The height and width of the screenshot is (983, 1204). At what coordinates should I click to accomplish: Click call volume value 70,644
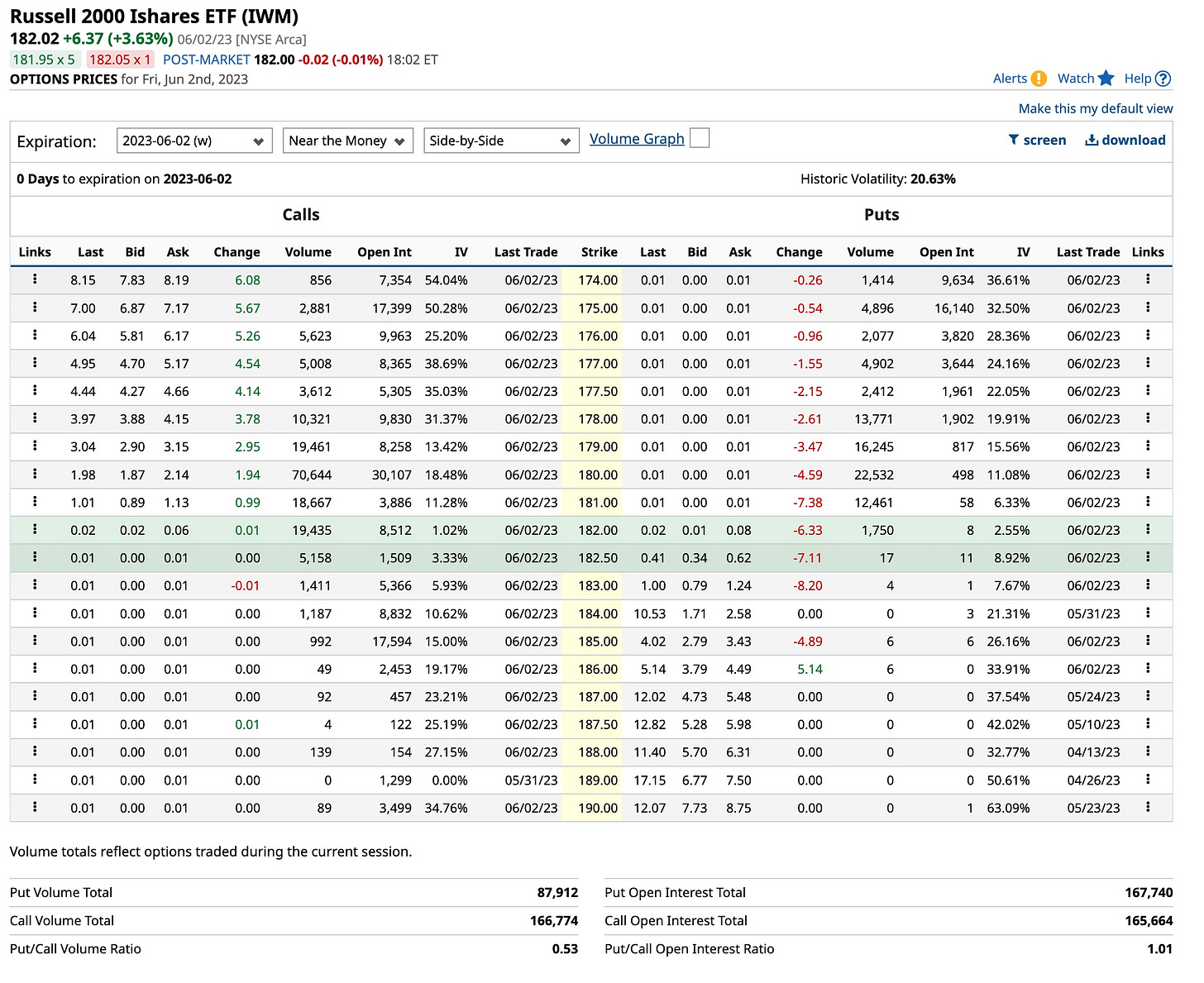click(311, 475)
